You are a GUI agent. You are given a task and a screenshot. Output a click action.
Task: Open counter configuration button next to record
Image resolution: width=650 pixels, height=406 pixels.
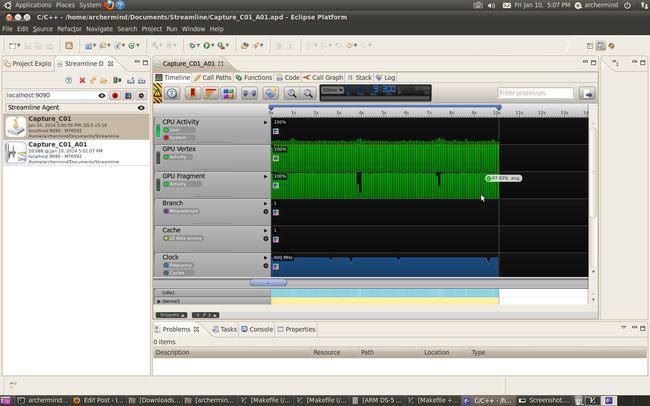(128, 95)
